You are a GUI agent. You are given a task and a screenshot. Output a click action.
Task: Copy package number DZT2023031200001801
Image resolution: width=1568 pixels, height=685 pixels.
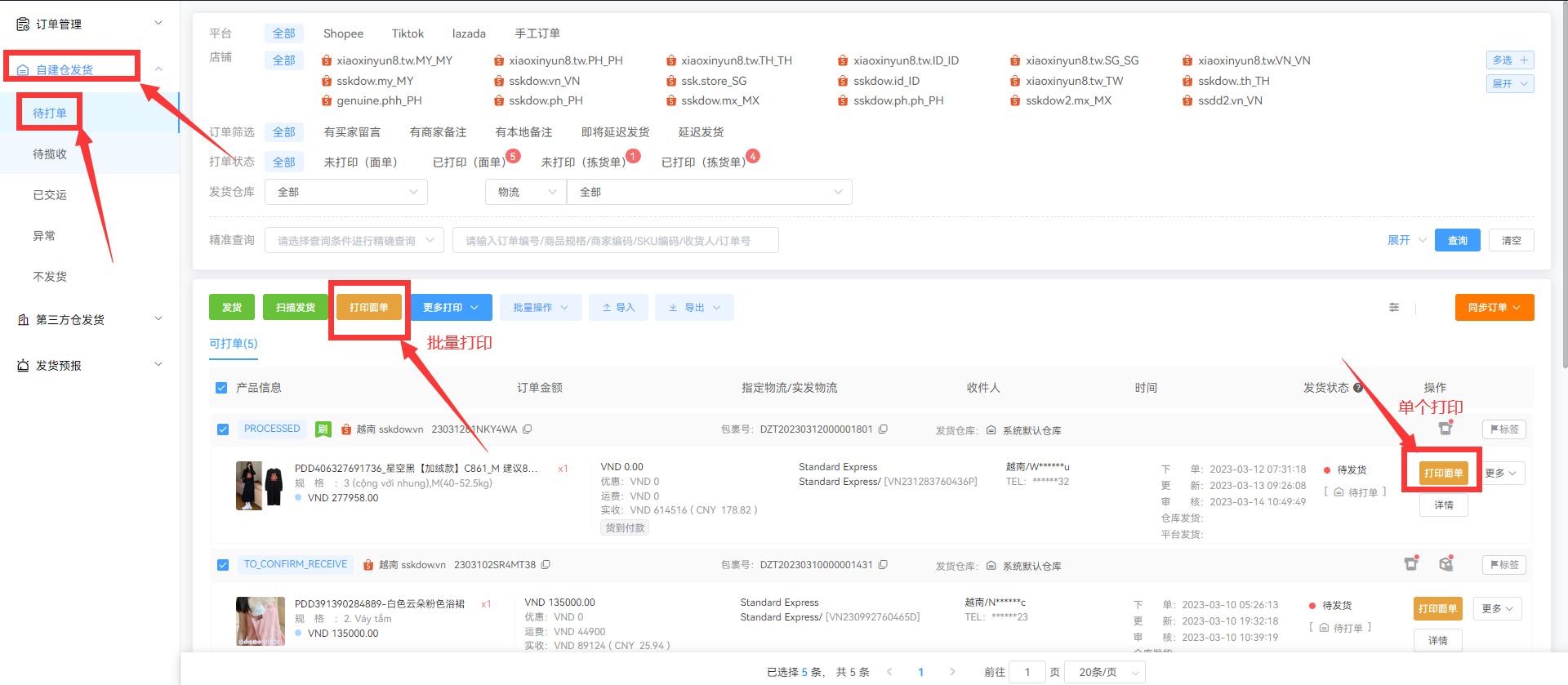pos(883,429)
